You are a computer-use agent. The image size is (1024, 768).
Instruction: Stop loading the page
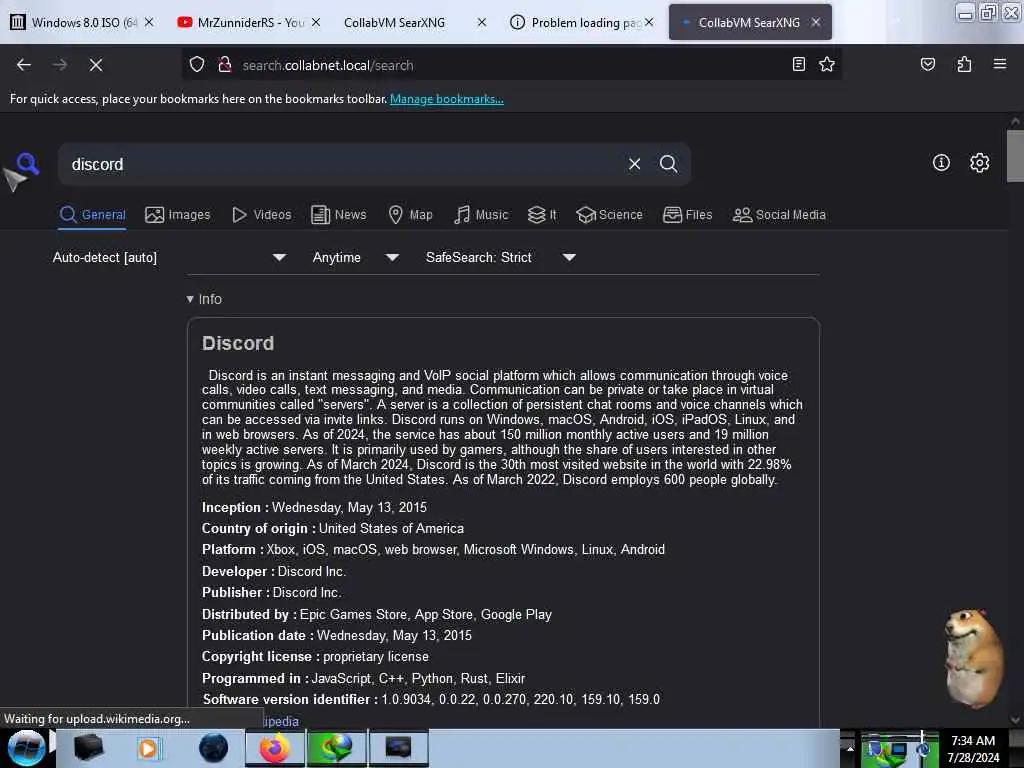point(95,65)
